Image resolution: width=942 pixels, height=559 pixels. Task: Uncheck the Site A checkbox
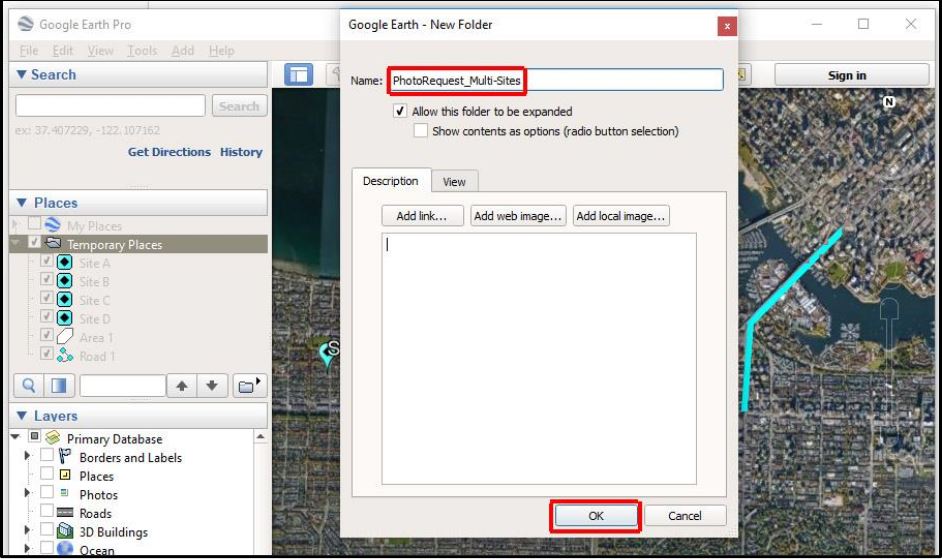[x=46, y=261]
